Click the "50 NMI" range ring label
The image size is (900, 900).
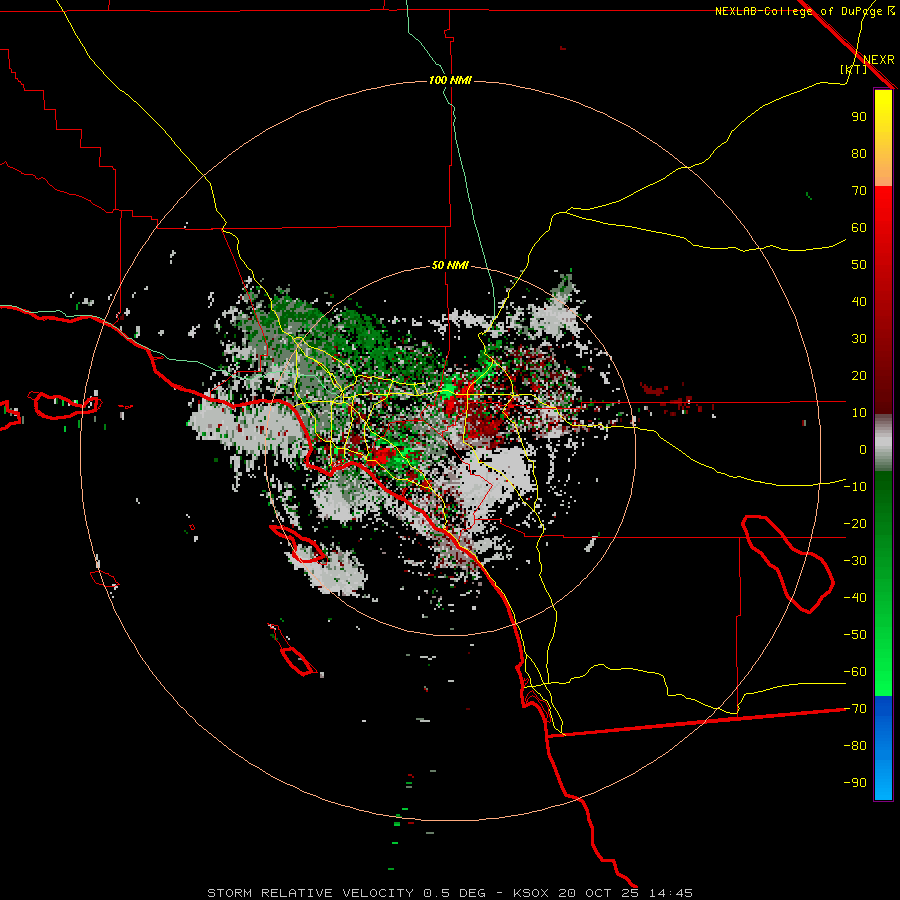click(x=450, y=265)
